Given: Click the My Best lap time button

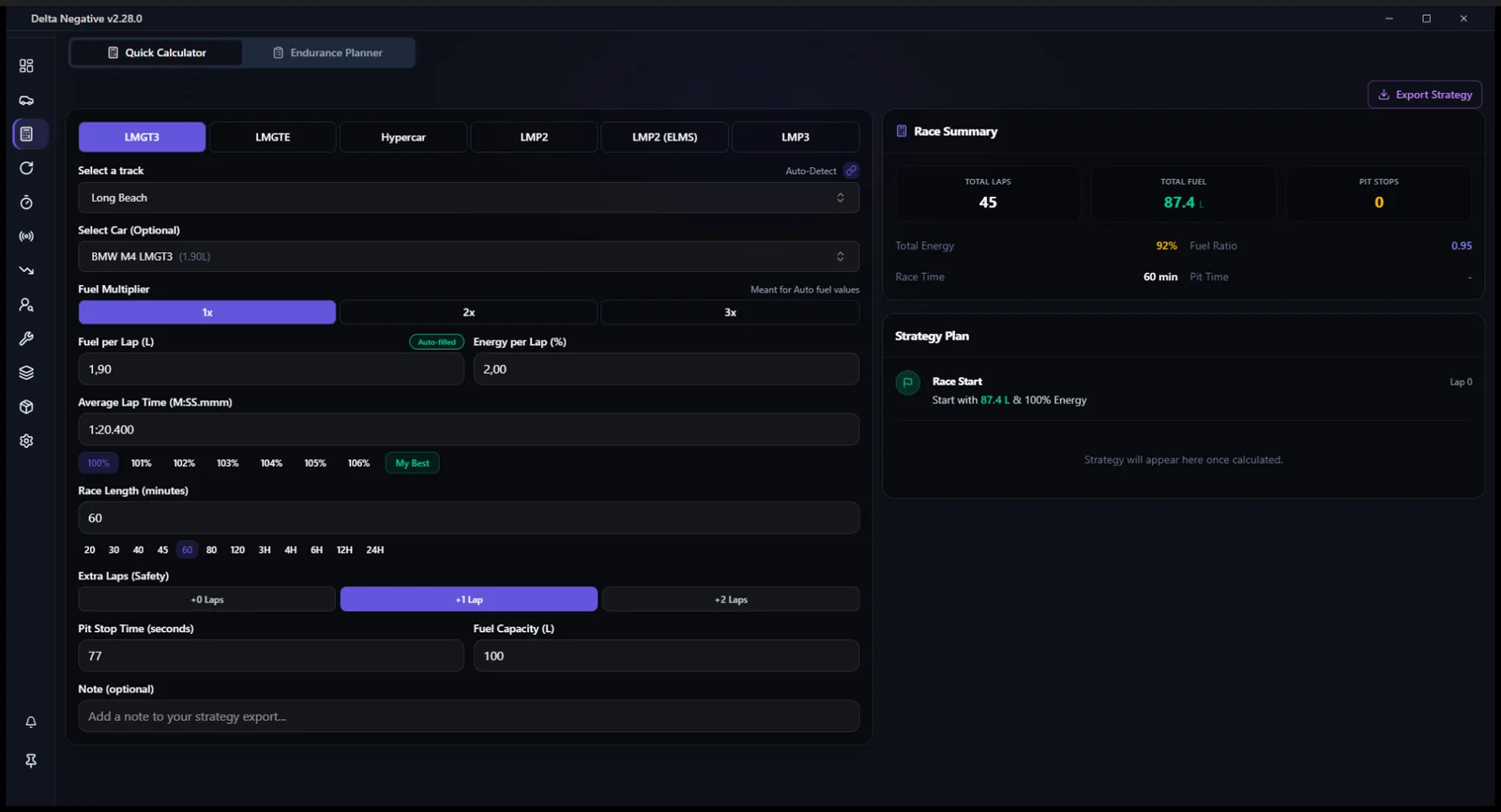Looking at the screenshot, I should pyautogui.click(x=412, y=463).
